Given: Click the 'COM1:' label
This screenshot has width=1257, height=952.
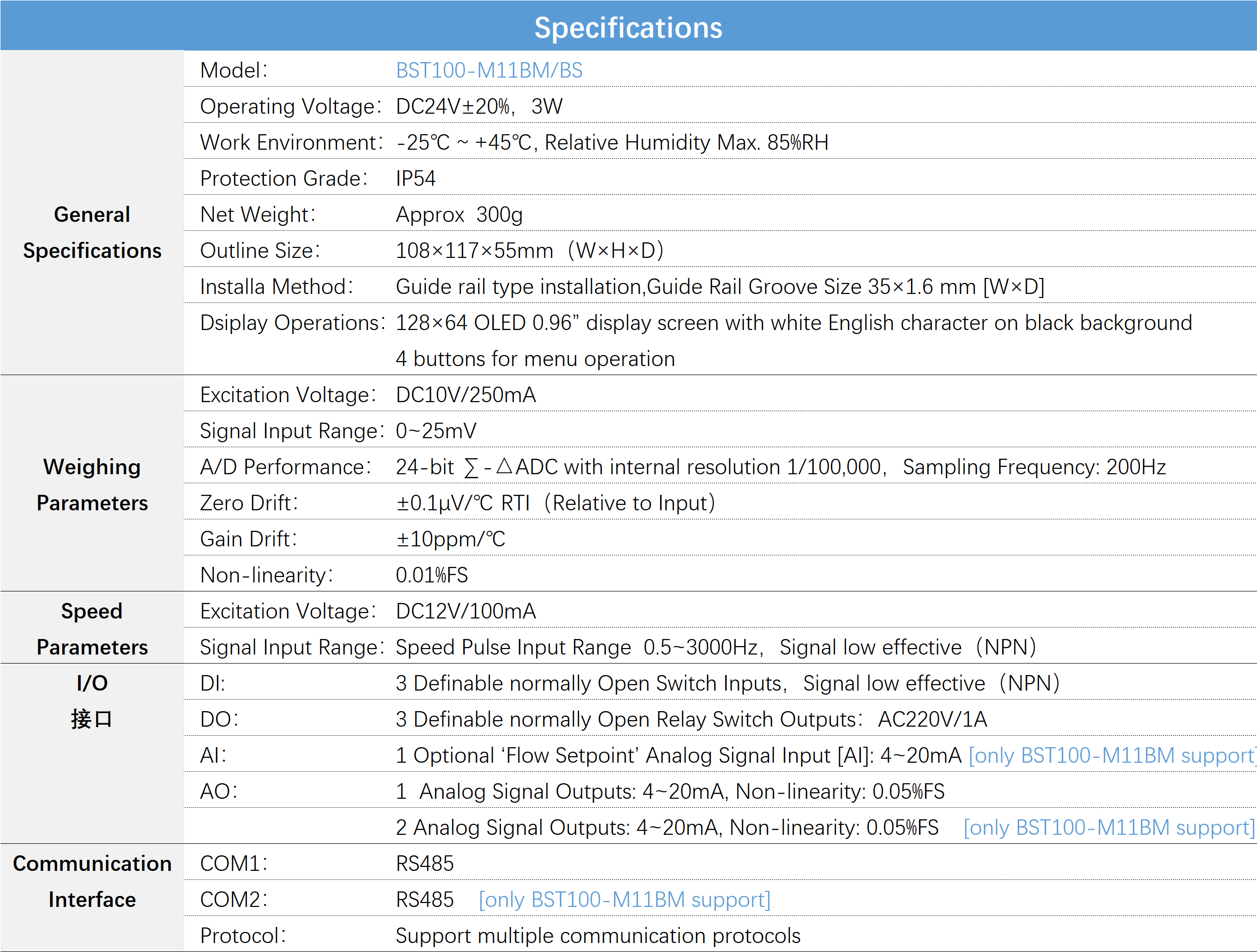Looking at the screenshot, I should click(233, 863).
